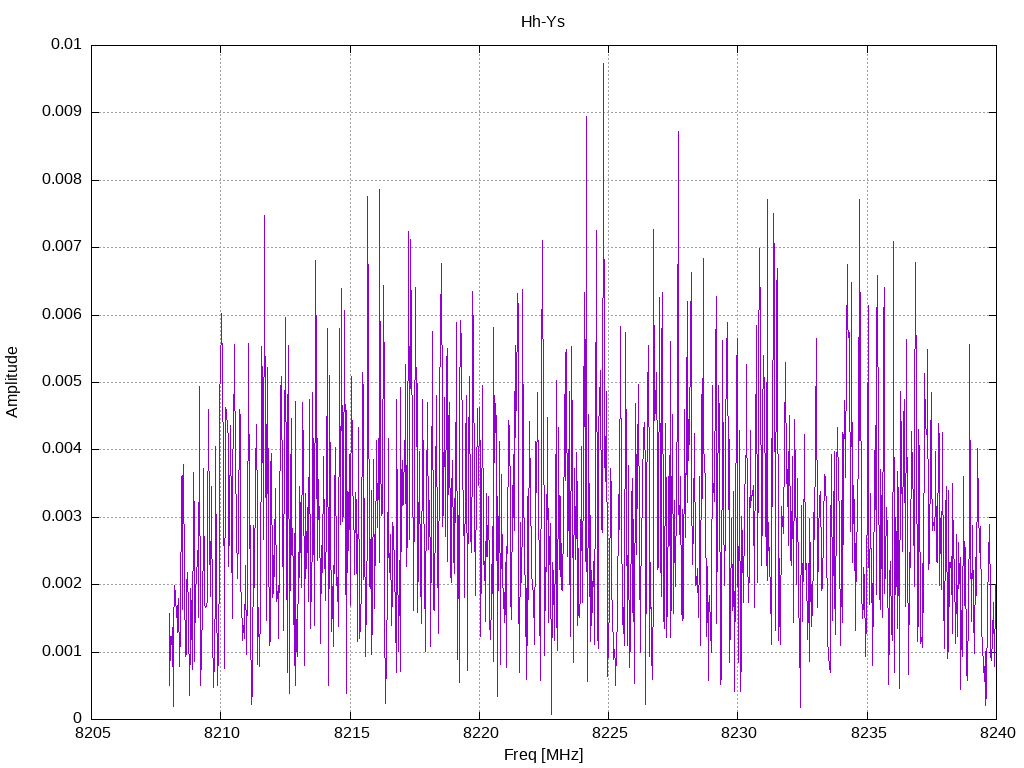
Task: Click the Amplitude axis label
Action: 12,382
